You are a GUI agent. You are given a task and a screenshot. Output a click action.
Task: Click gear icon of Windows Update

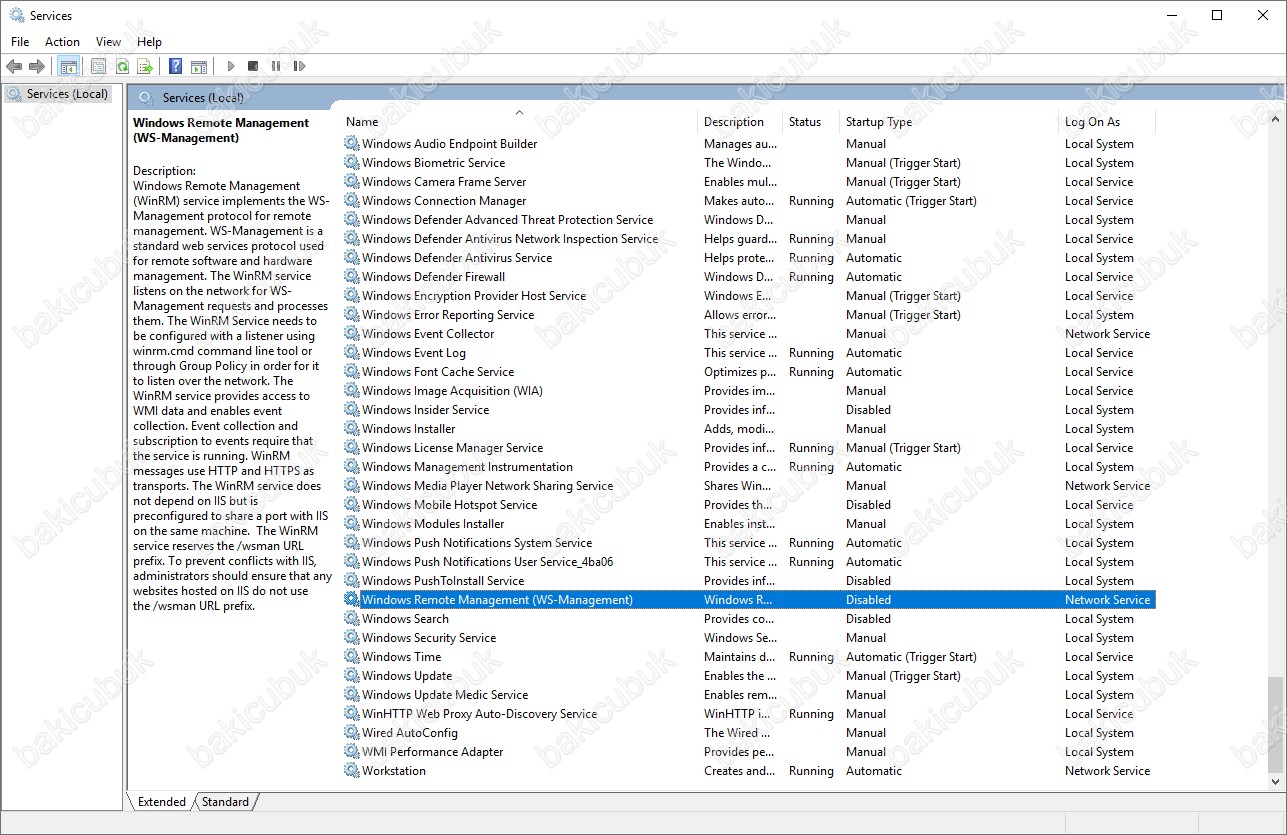[351, 676]
